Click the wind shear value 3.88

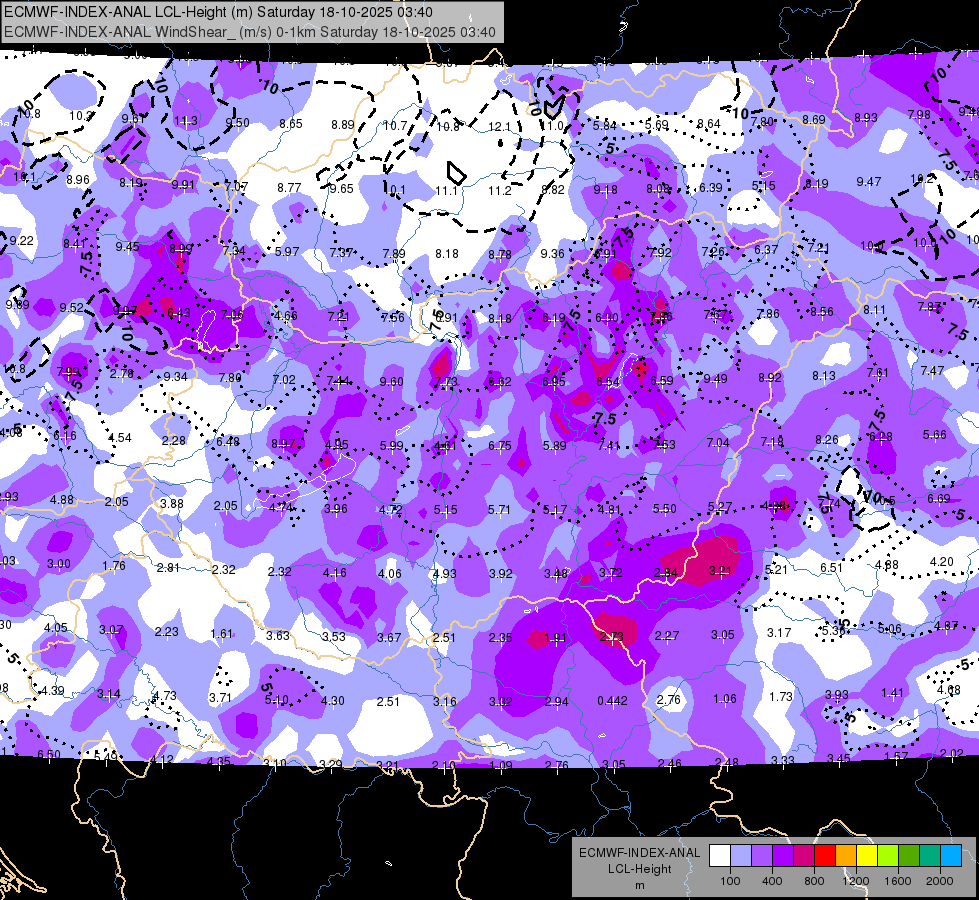coord(172,503)
